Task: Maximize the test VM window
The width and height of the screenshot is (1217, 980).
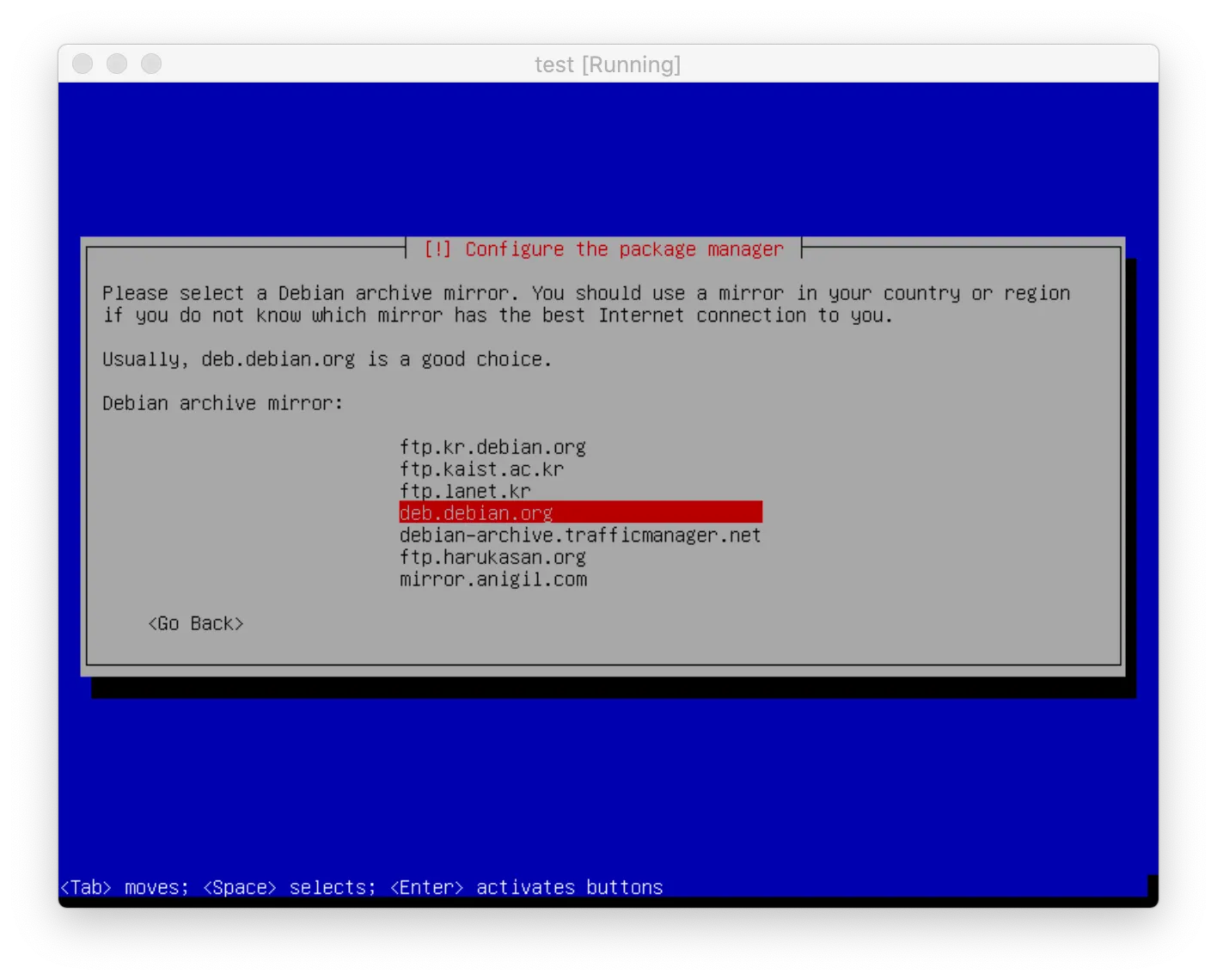Action: 151,64
